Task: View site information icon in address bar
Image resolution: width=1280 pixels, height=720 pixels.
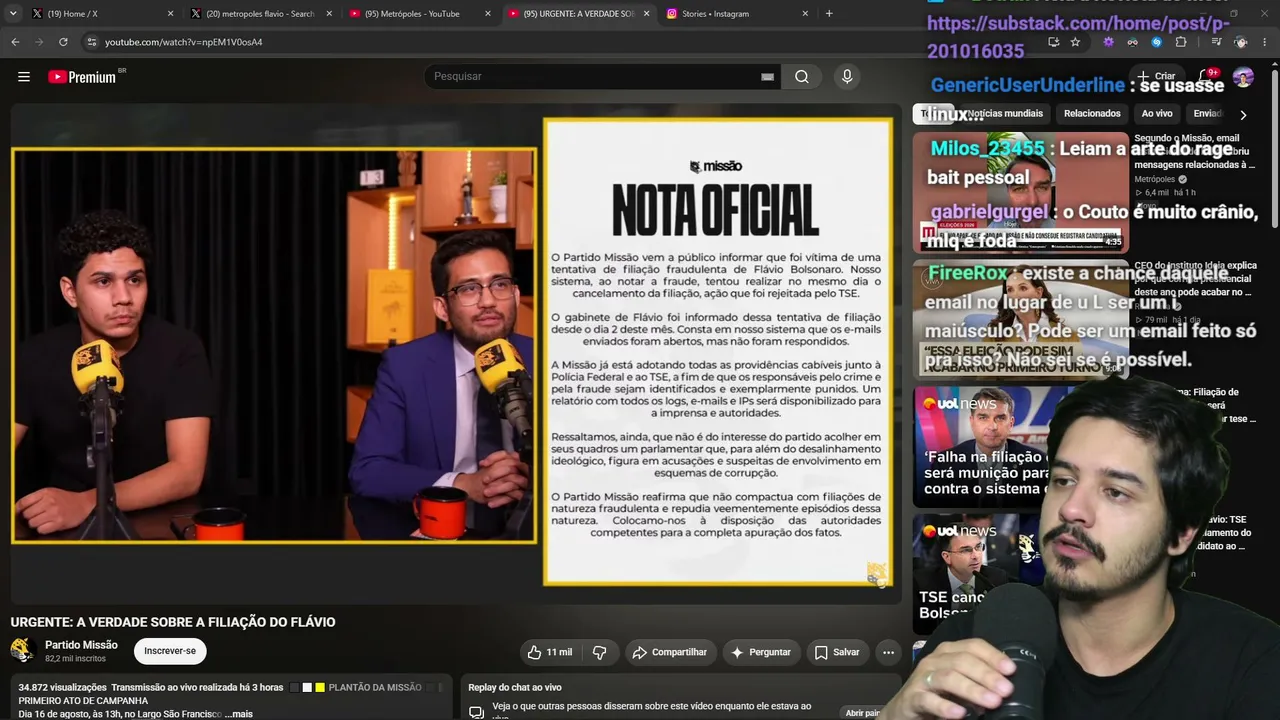Action: pos(92,42)
